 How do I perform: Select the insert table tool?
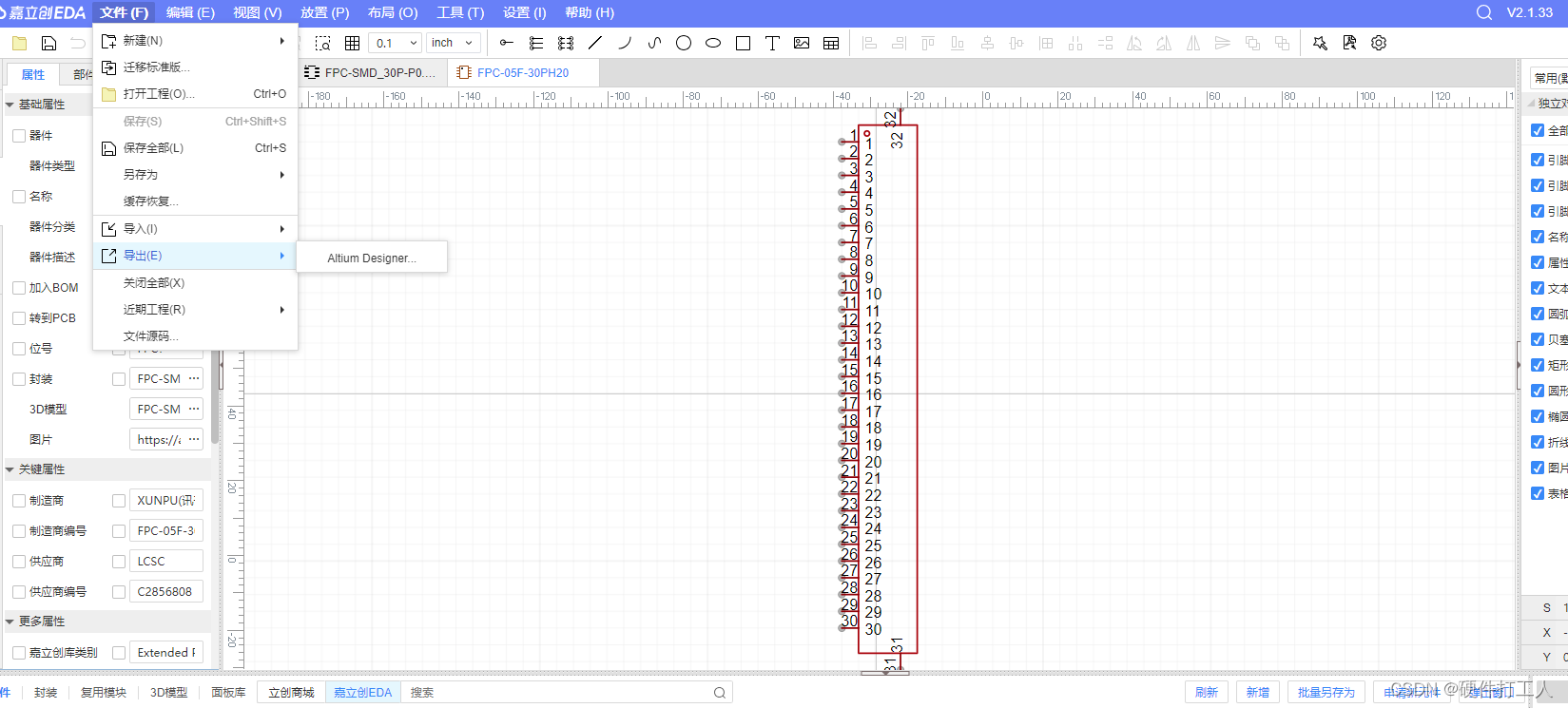pos(831,43)
